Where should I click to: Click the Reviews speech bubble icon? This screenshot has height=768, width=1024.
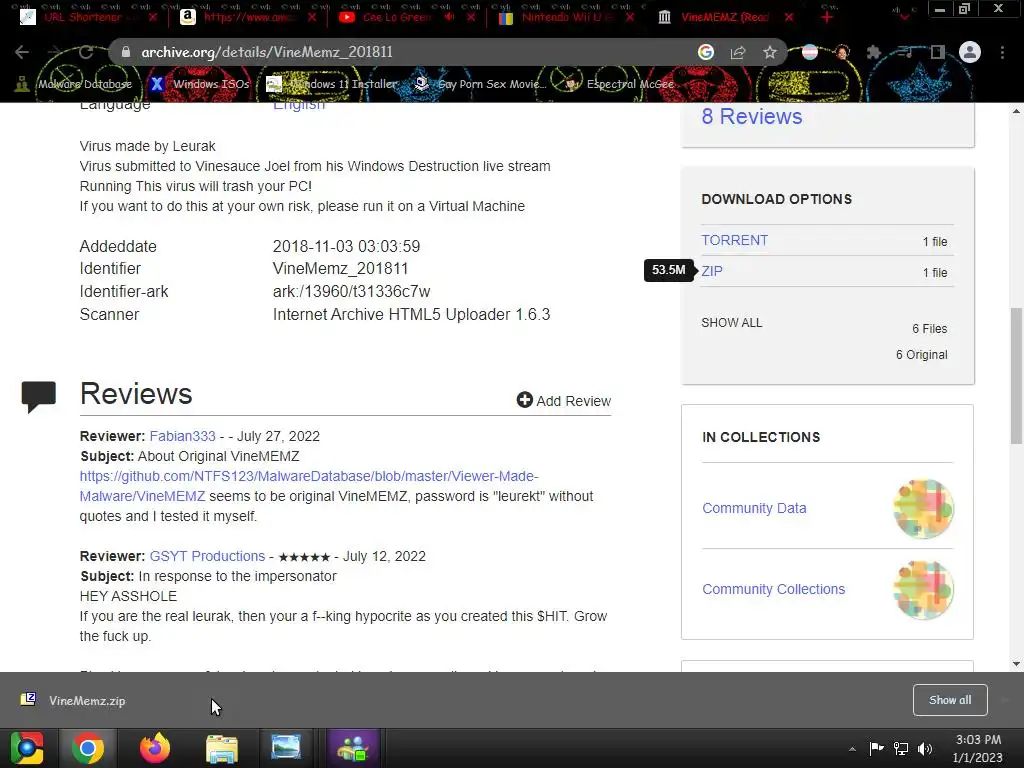coord(39,396)
